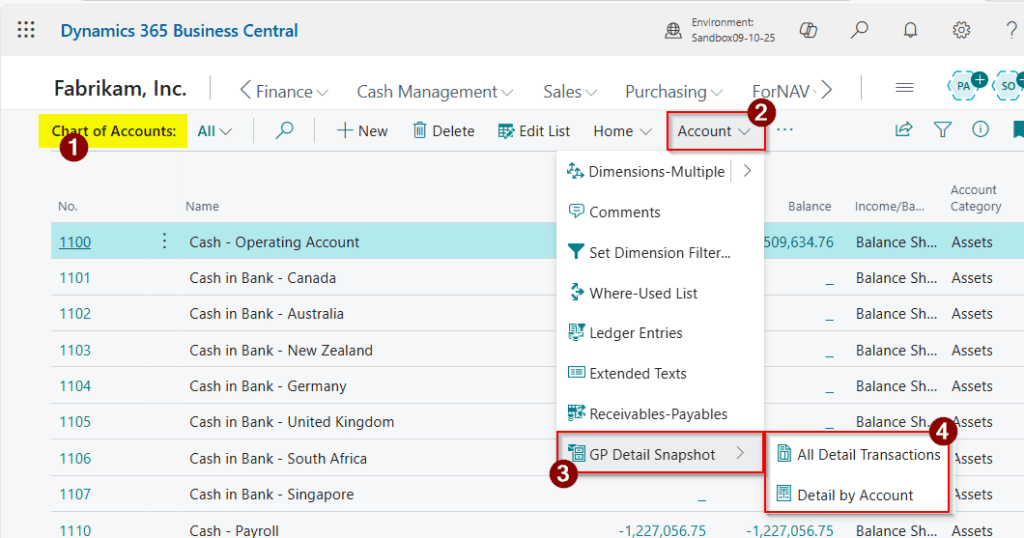The width and height of the screenshot is (1024, 538).
Task: Search the Chart of Accounts list
Action: tap(284, 130)
